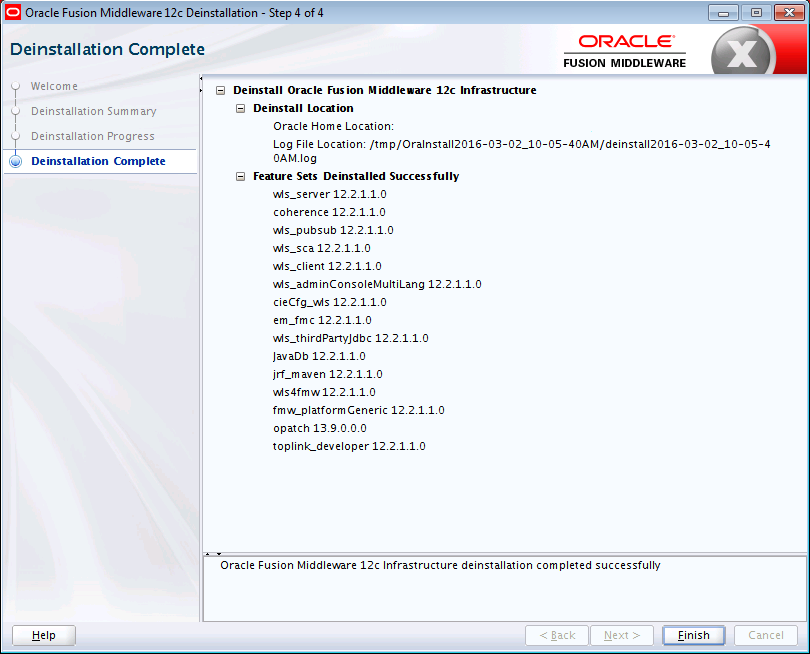Maximize the deinstallation window
This screenshot has width=810, height=654.
pos(756,13)
